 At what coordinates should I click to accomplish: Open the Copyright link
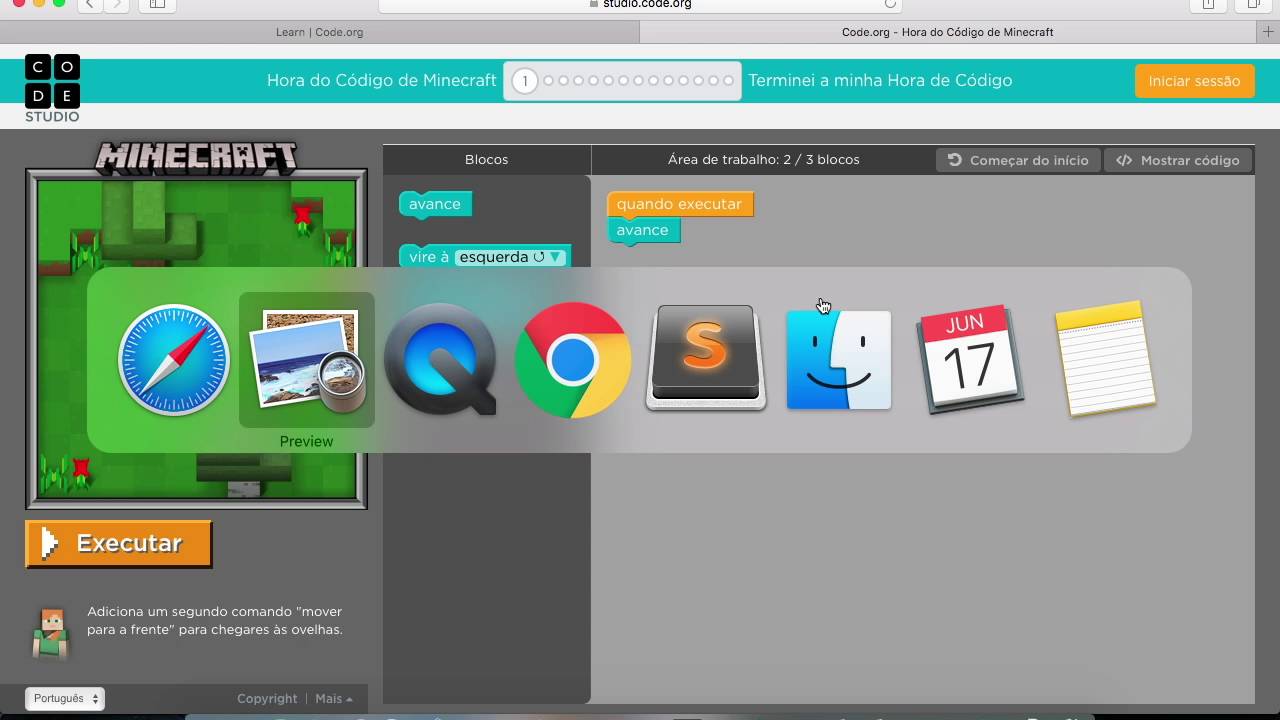tap(267, 699)
